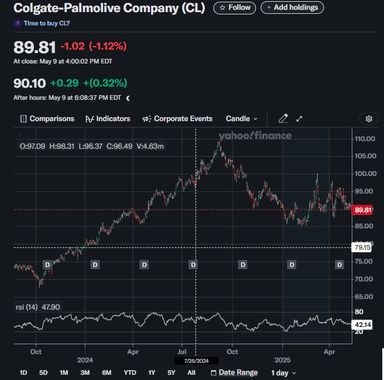Click the star Follow button
The height and width of the screenshot is (380, 384).
pos(235,8)
